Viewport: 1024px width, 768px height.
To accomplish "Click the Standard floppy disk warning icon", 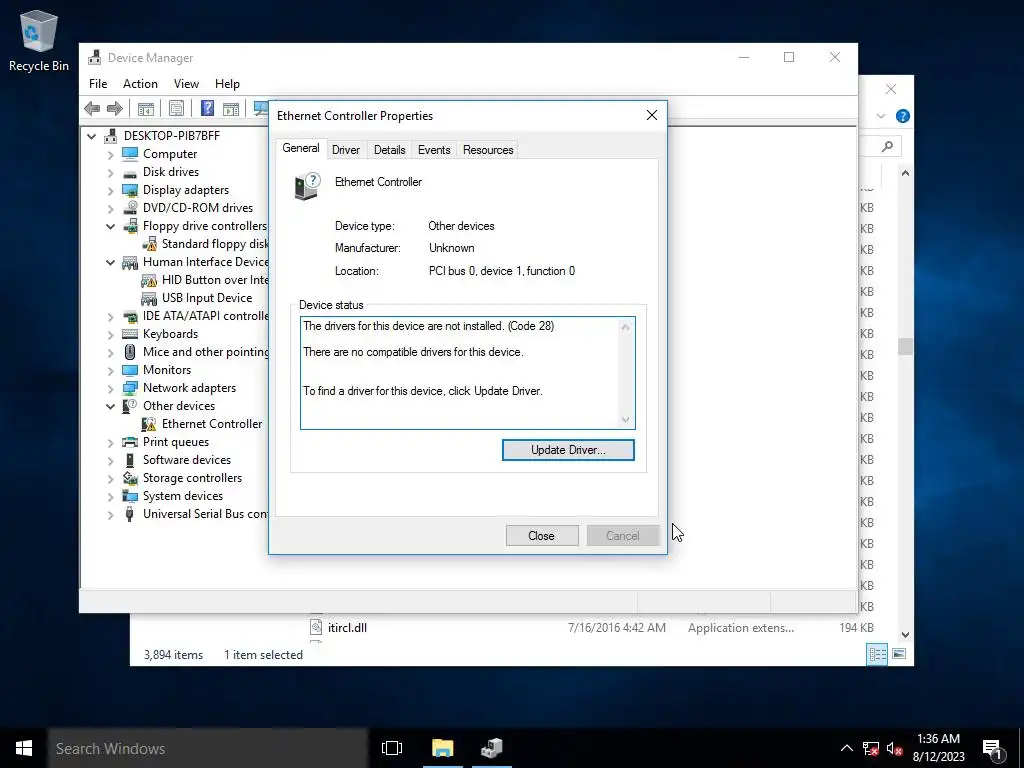I will click(150, 244).
